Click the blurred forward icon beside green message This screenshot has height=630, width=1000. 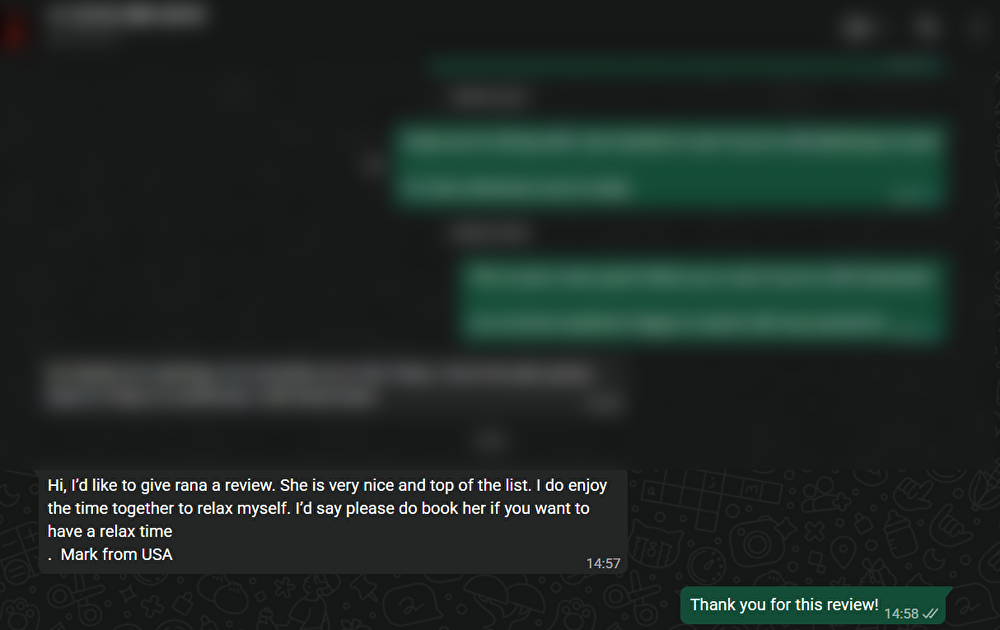coord(372,165)
